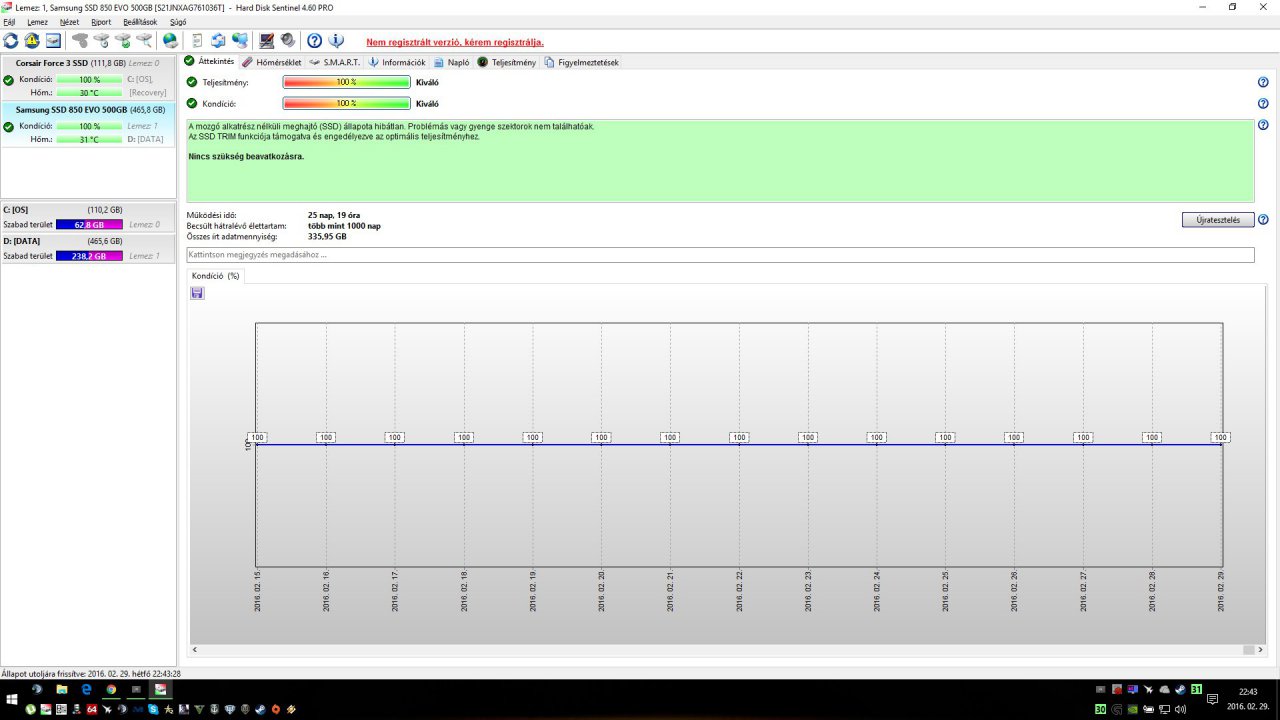This screenshot has height=720, width=1280.
Task: Open the Súgó menu
Action: [178, 22]
